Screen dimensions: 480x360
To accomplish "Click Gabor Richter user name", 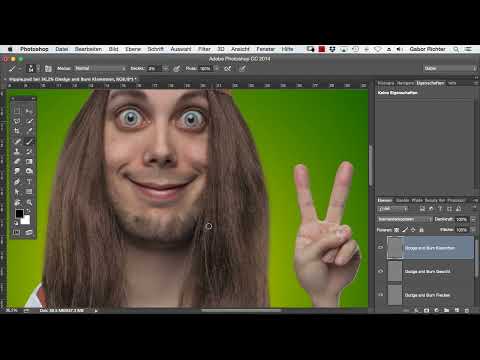I will tap(428, 49).
